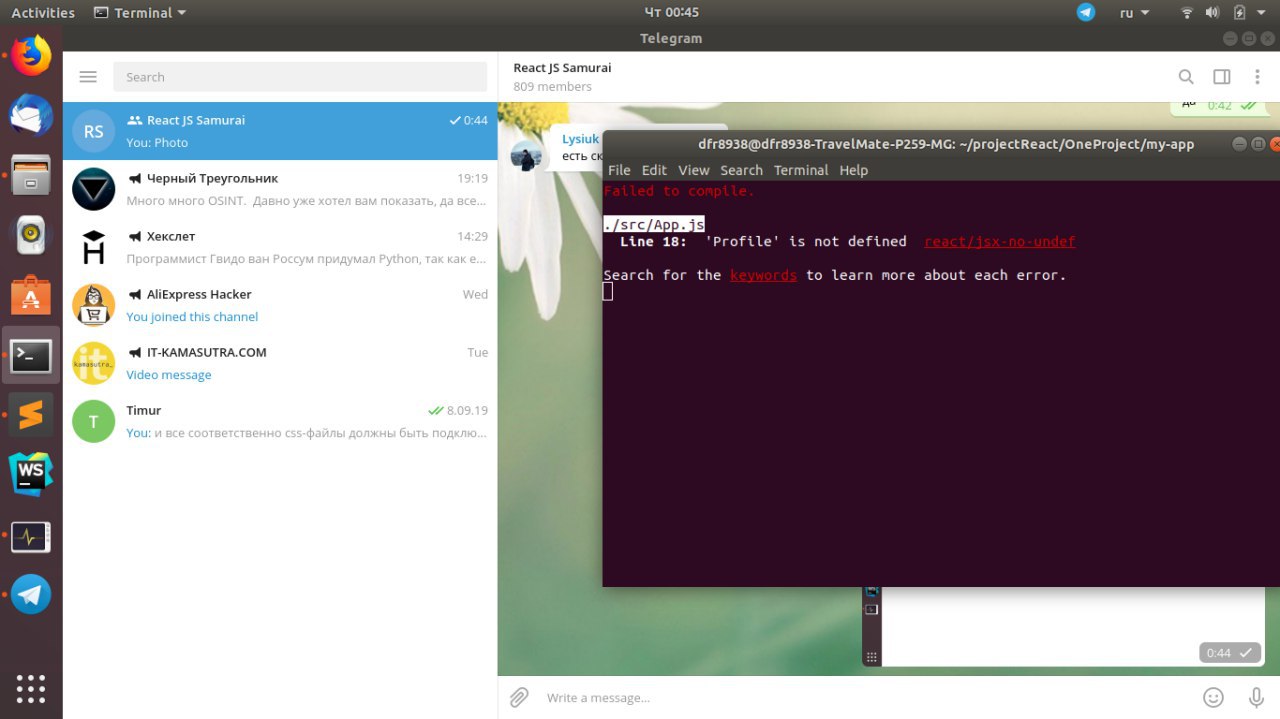Open System Monitor from the dock

pos(31,537)
